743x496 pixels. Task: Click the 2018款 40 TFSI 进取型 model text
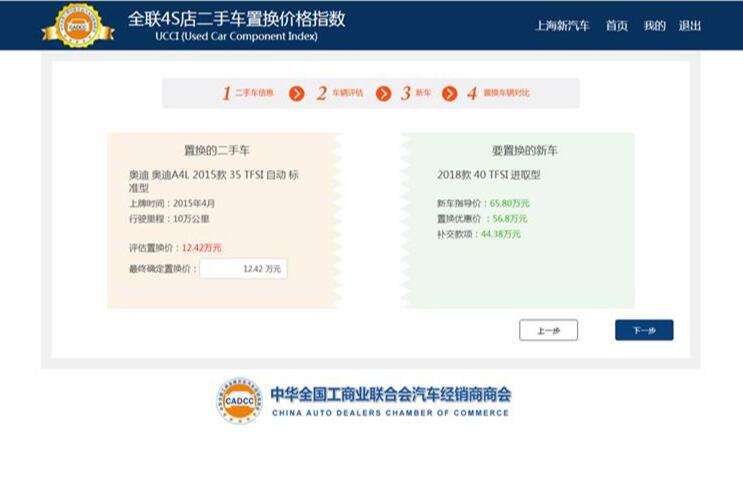(x=489, y=175)
